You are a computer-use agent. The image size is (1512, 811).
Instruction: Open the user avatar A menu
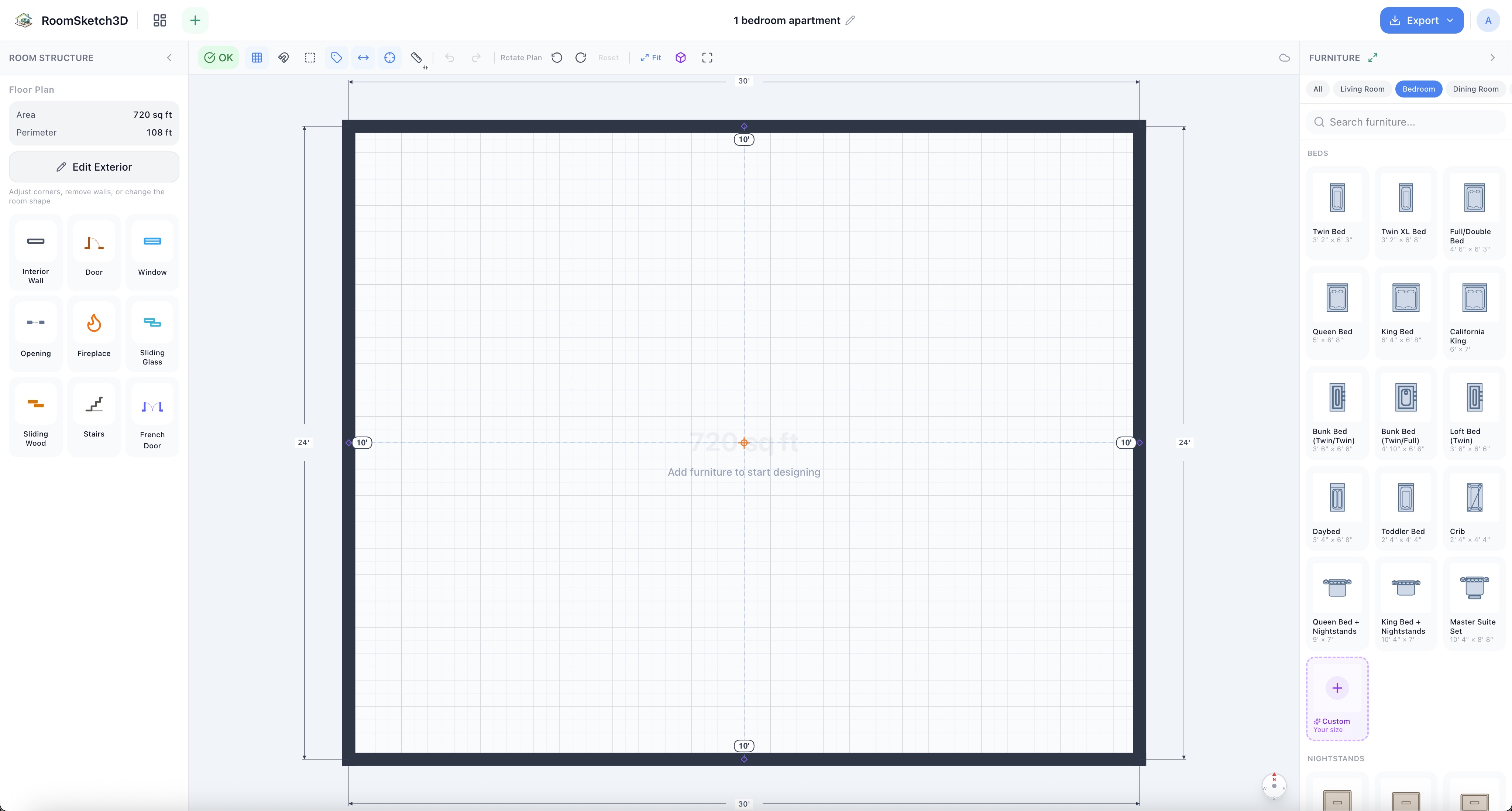[1488, 21]
